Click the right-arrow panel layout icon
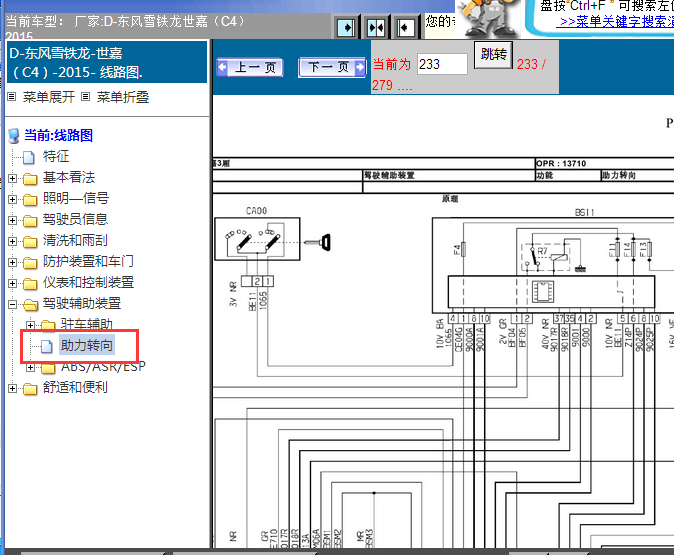The image size is (674, 555). click(346, 28)
